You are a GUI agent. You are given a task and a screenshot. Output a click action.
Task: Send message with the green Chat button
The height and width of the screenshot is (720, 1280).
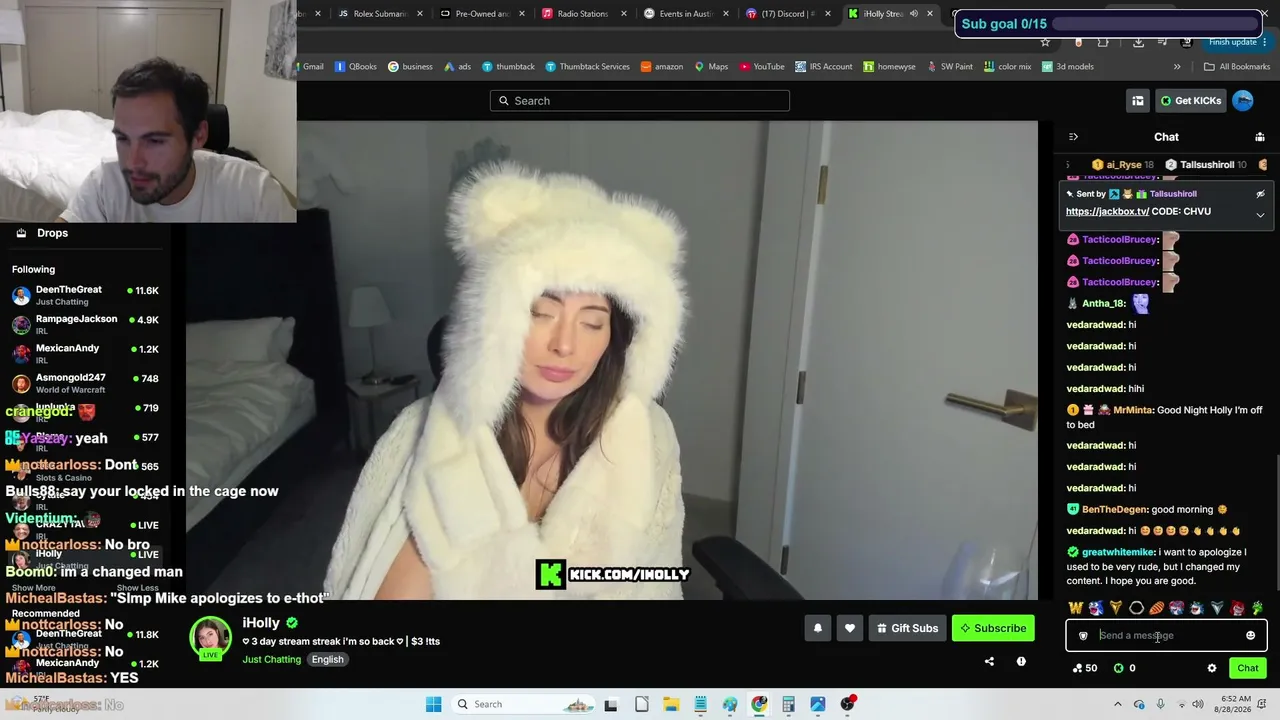pyautogui.click(x=1248, y=668)
